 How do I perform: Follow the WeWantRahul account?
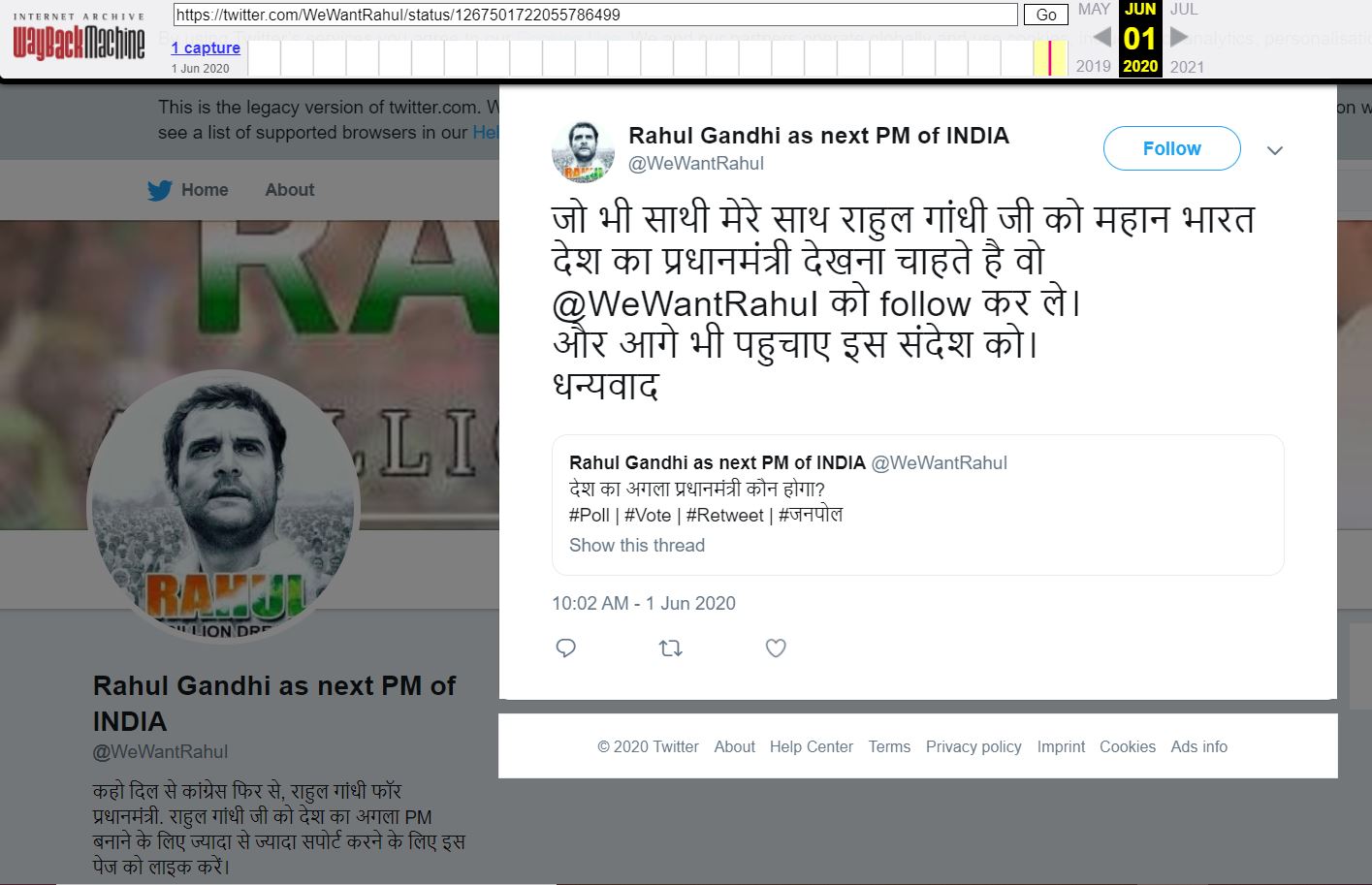coord(1171,148)
